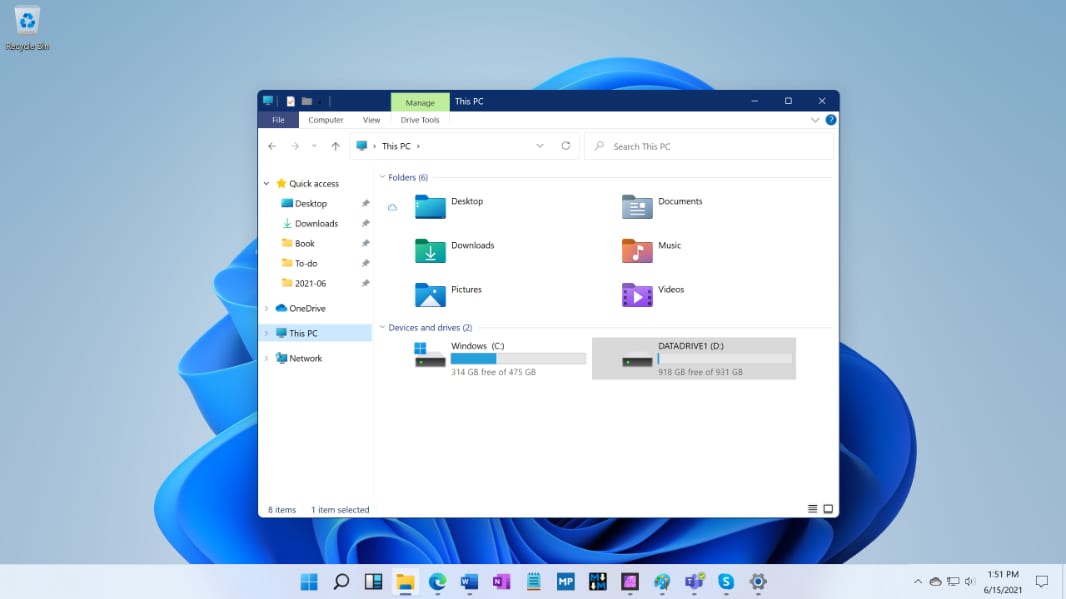
Task: Refresh the This PC view
Action: (x=565, y=145)
